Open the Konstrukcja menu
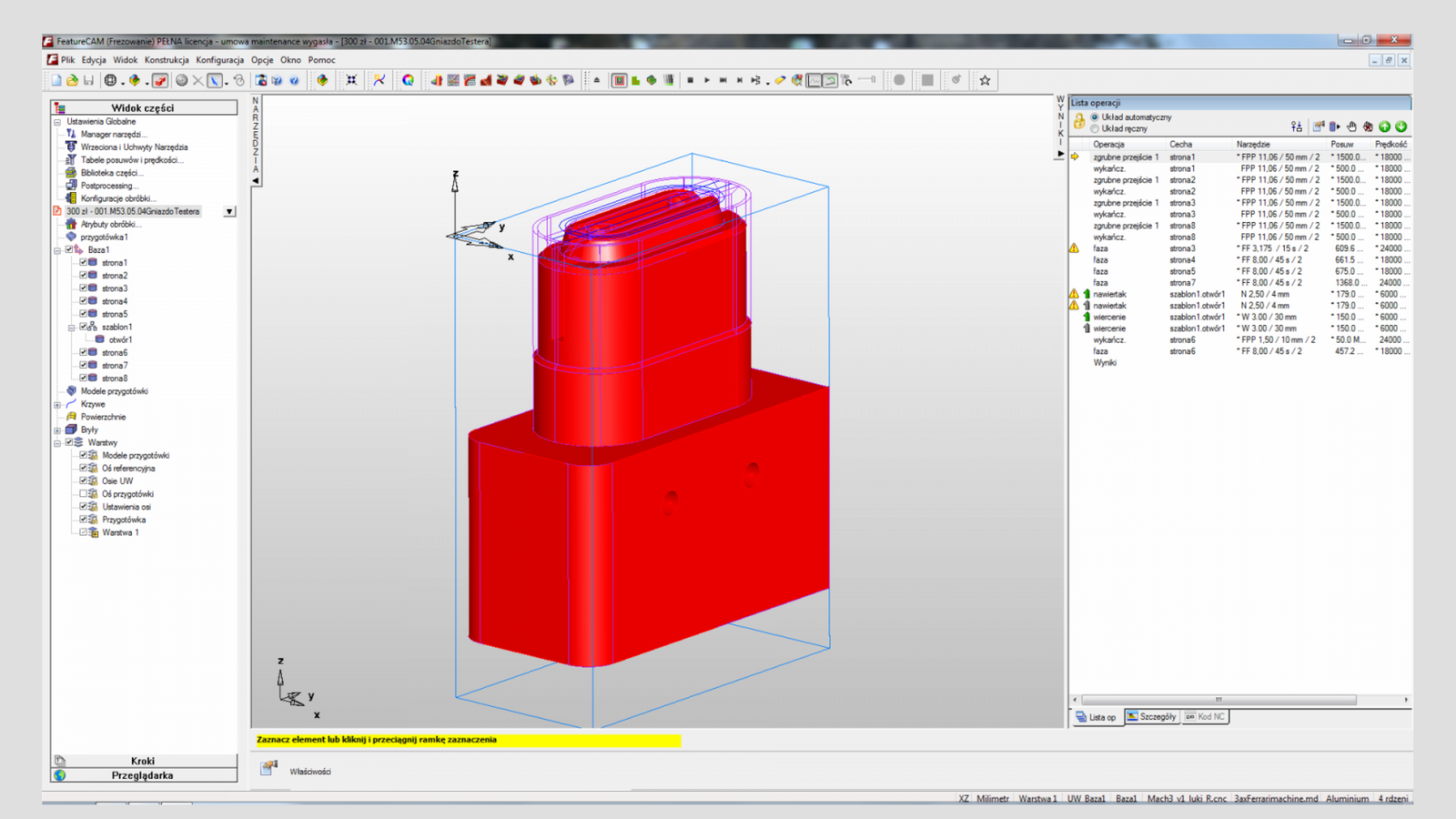Image resolution: width=1456 pixels, height=819 pixels. 167,60
